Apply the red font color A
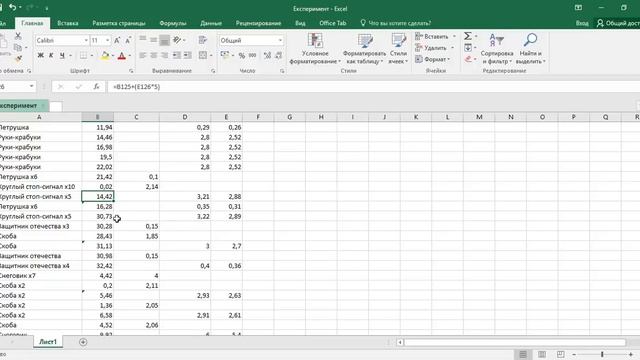 (121, 56)
